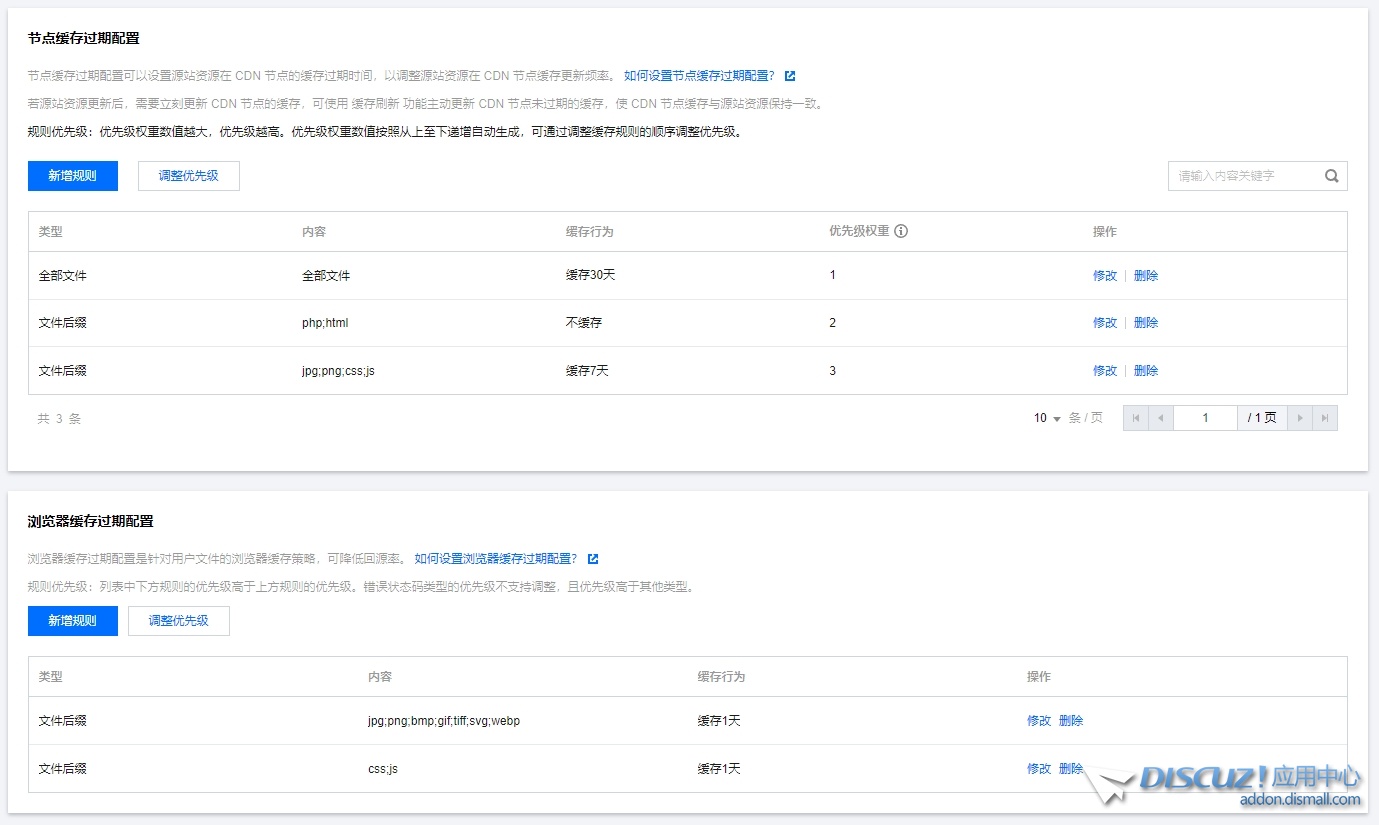
Task: Go to previous page arrow
Action: (x=1160, y=418)
